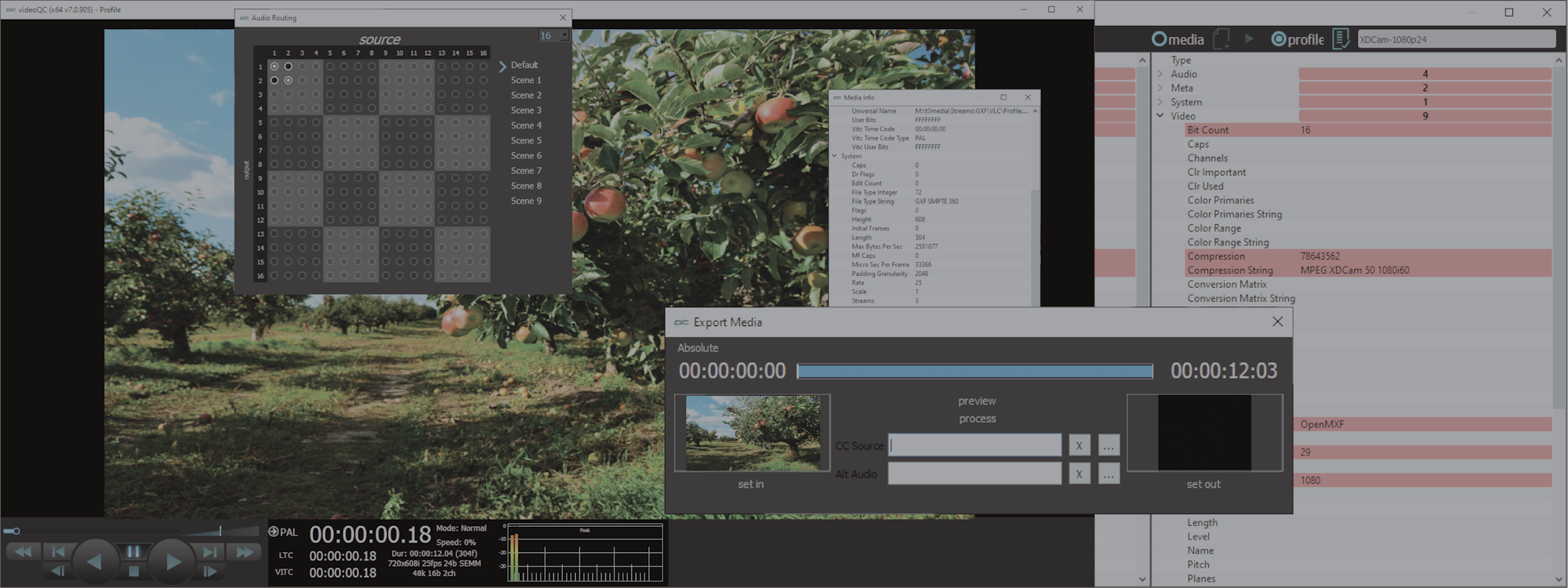Click the CC Source input field
The width and height of the screenshot is (1568, 588).
click(975, 445)
